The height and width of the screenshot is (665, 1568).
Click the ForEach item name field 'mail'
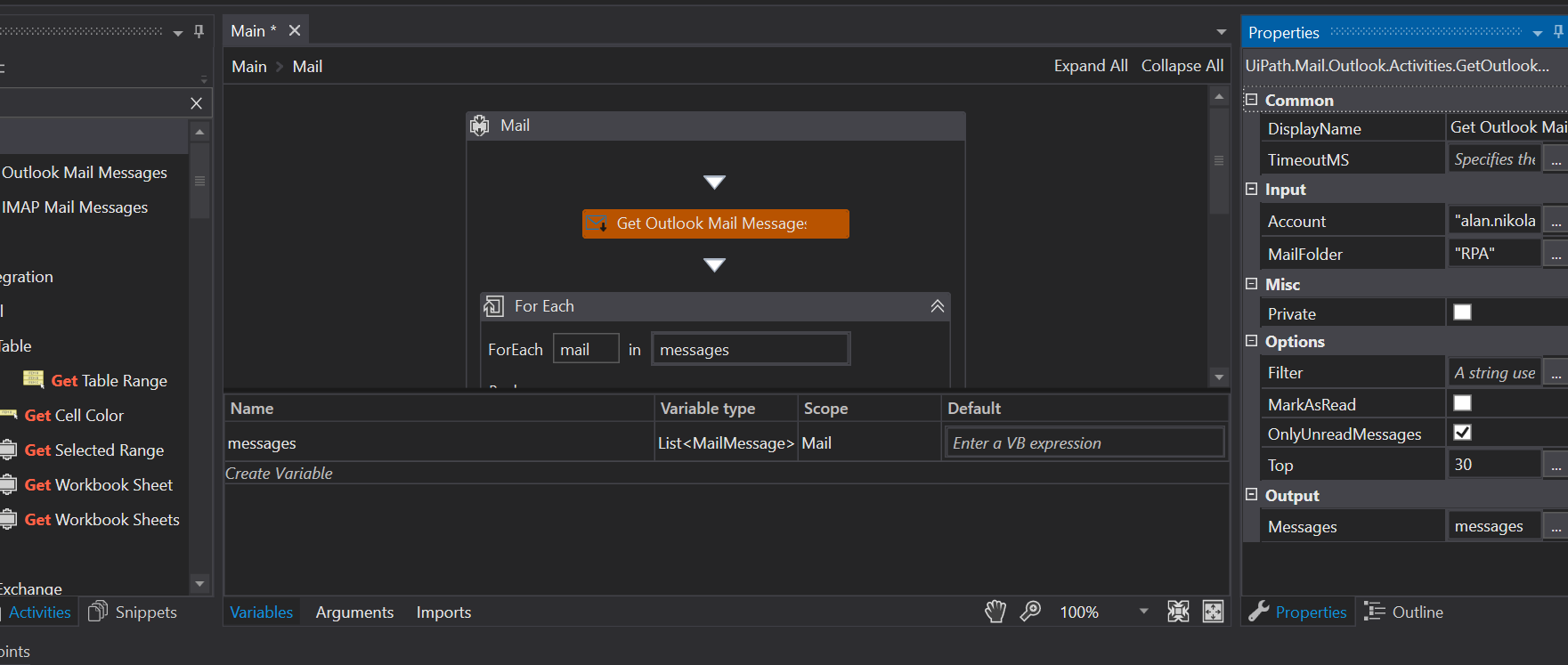586,349
